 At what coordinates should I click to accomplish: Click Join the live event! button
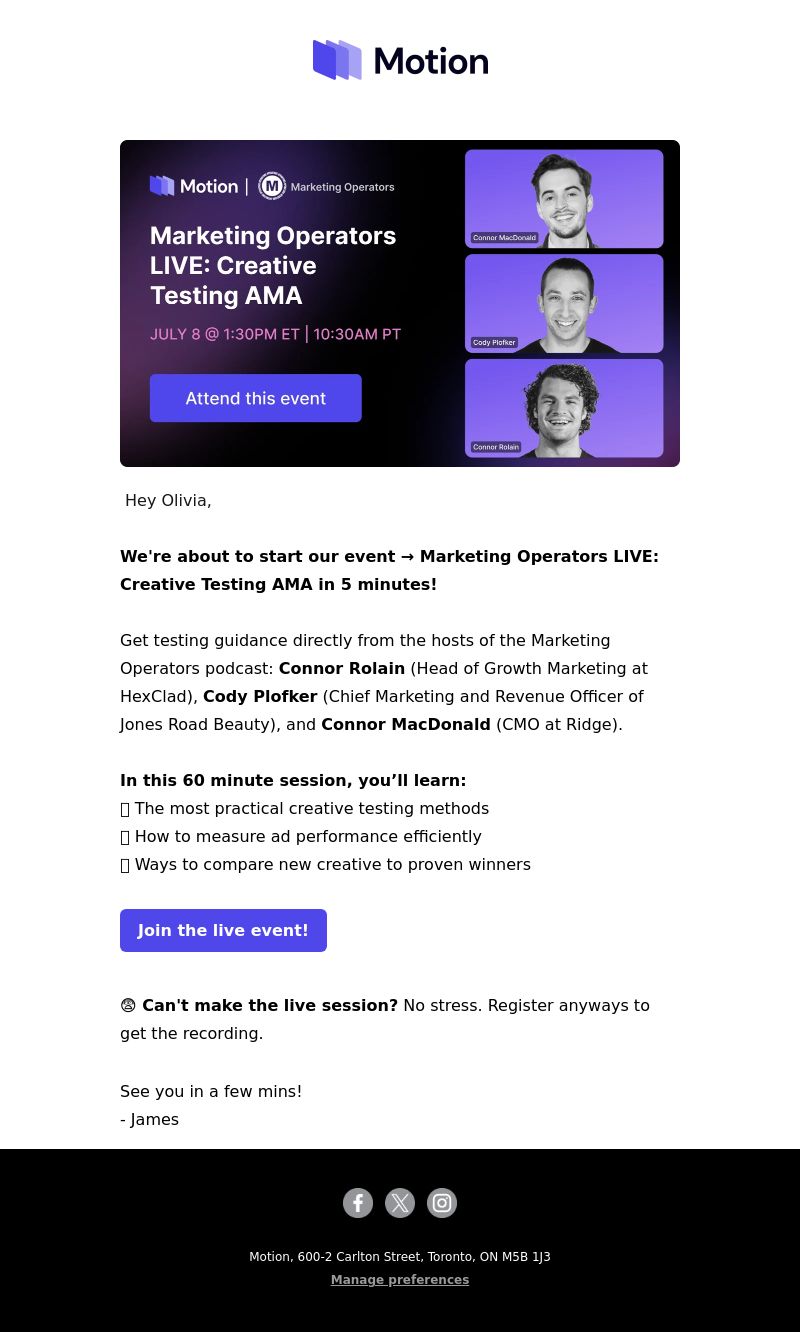pos(223,930)
